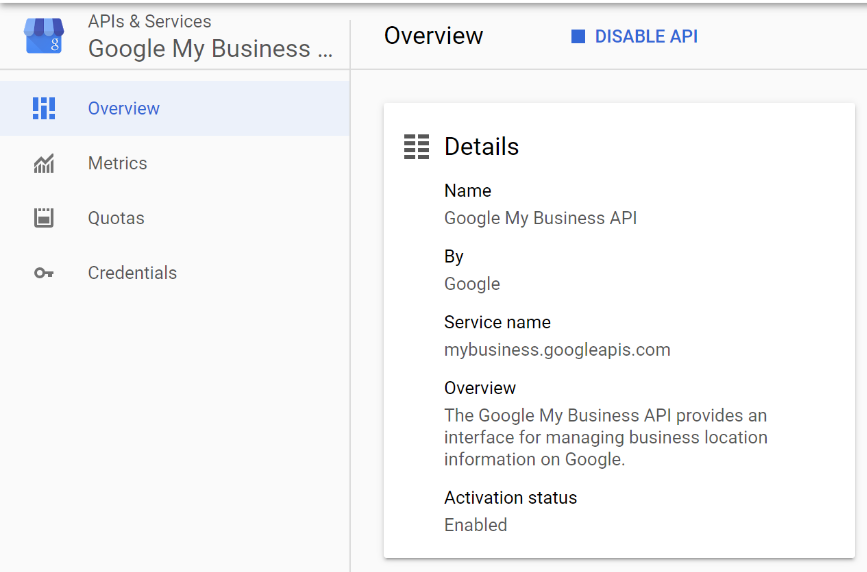Screen dimensions: 867x572
Task: Click the Quotas storage icon
Action: pos(44,218)
